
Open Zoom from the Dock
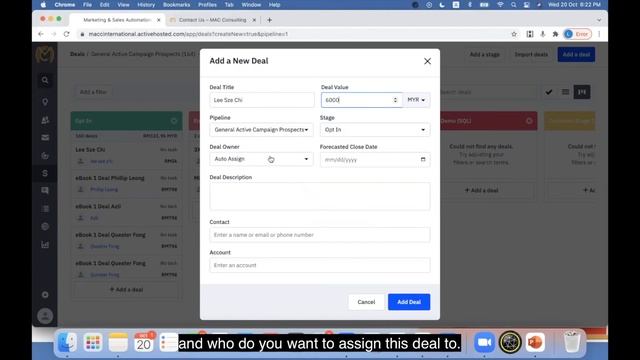click(x=484, y=342)
